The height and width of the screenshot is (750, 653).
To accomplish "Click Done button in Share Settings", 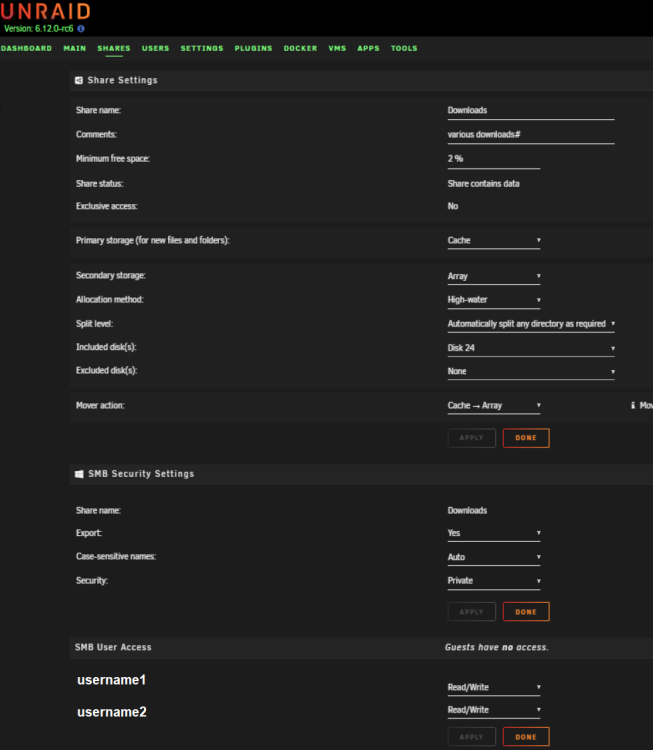I will (526, 438).
